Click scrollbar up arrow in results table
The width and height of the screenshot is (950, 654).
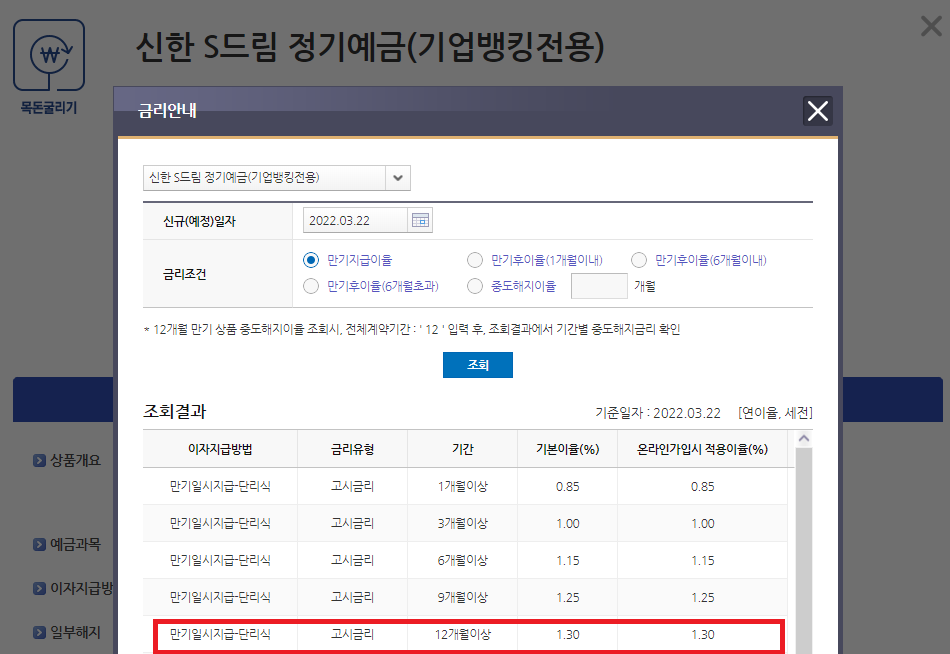pyautogui.click(x=804, y=438)
